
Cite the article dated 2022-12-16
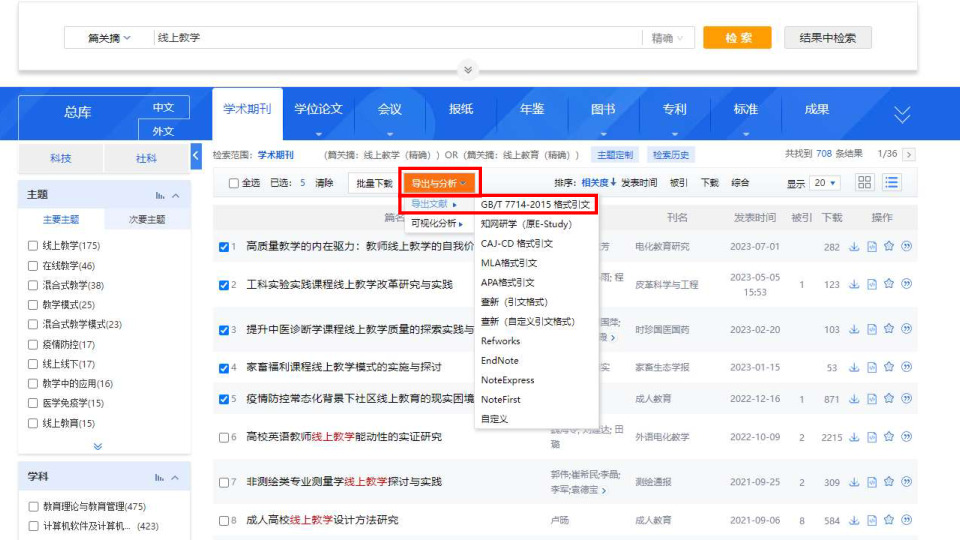coord(907,398)
